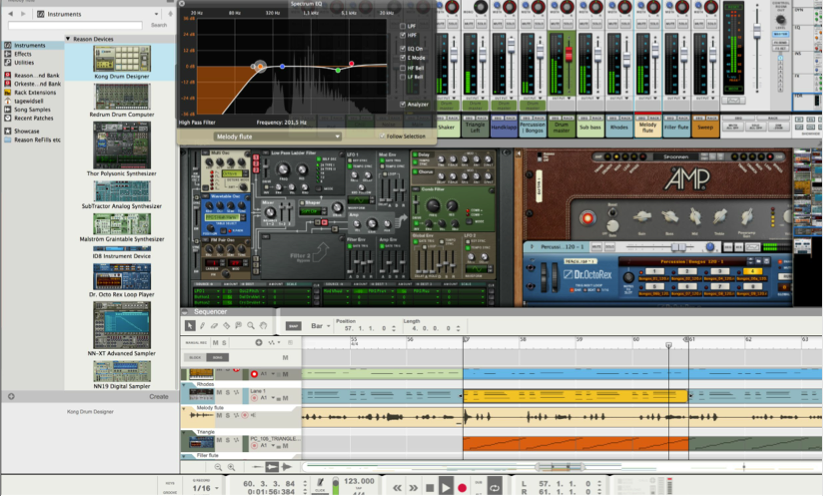Select the Pencil tool in Sequencer

click(202, 326)
